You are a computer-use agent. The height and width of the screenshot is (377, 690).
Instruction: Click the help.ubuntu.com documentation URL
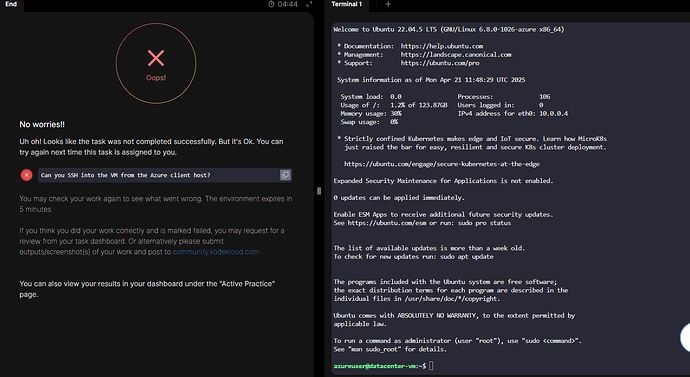point(442,46)
